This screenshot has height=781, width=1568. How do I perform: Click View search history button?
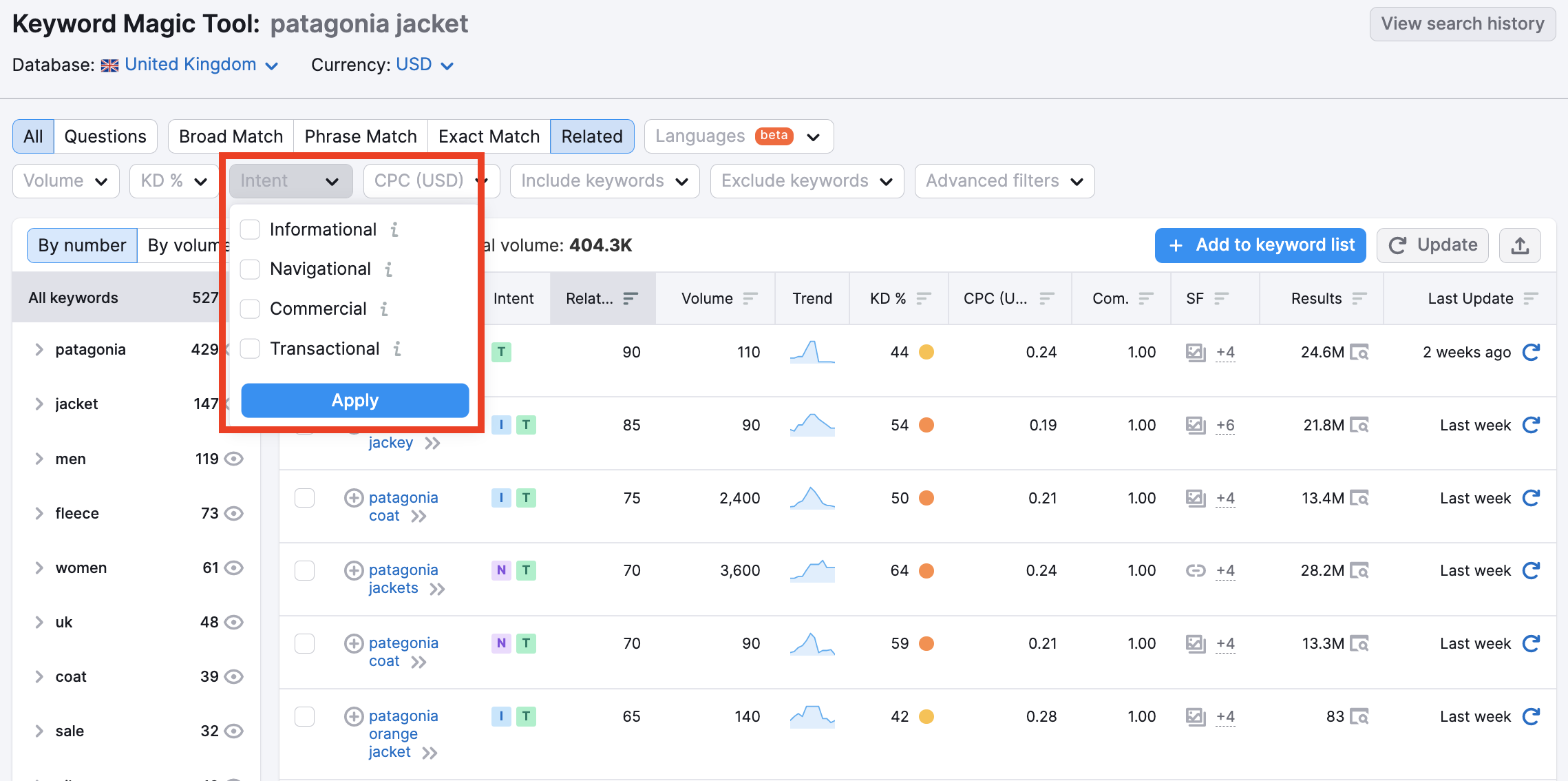(1463, 24)
